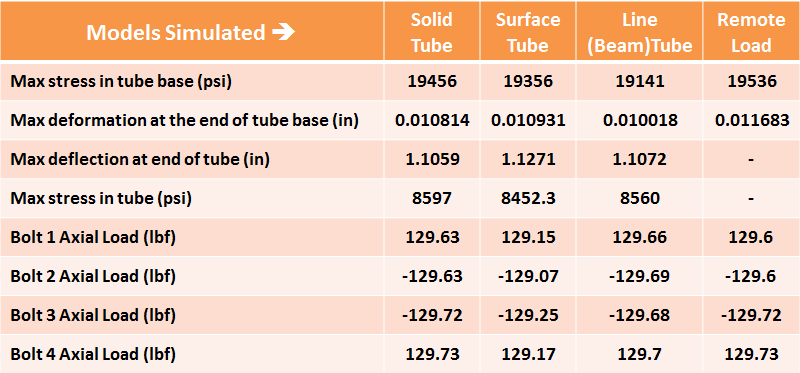Click the Models Simulated arrow icon
The image size is (800, 373).
283,33
